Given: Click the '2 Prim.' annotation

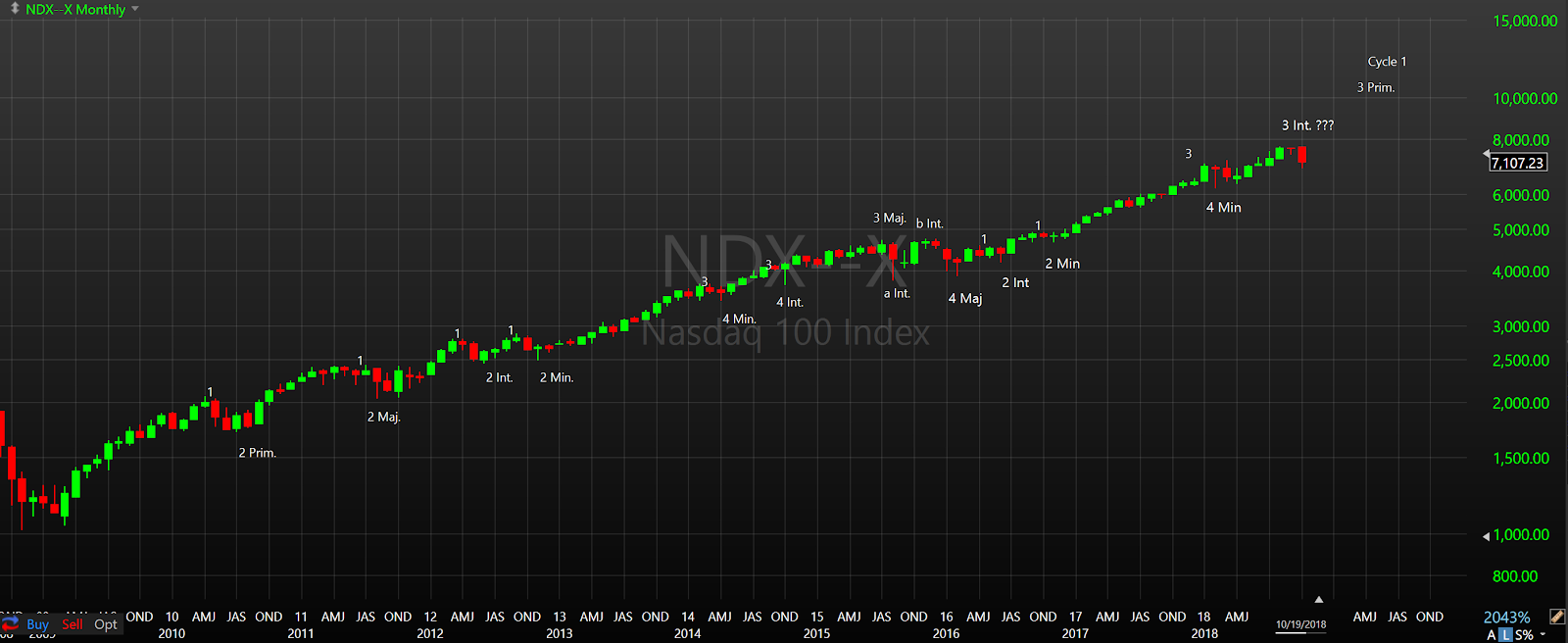Looking at the screenshot, I should click(x=258, y=453).
